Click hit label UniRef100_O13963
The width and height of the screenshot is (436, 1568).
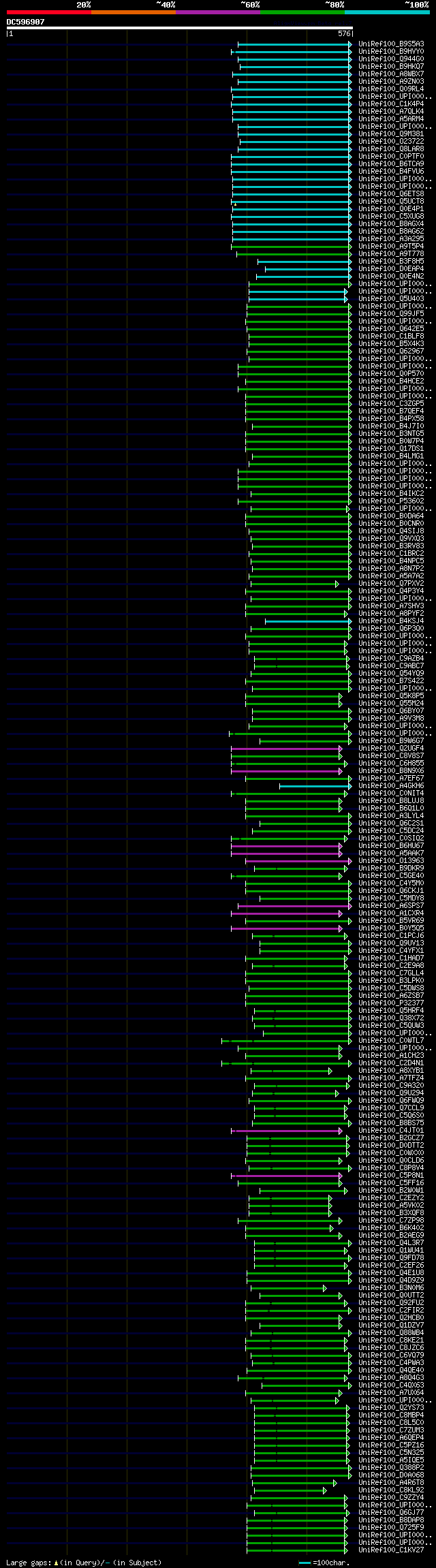click(x=391, y=861)
